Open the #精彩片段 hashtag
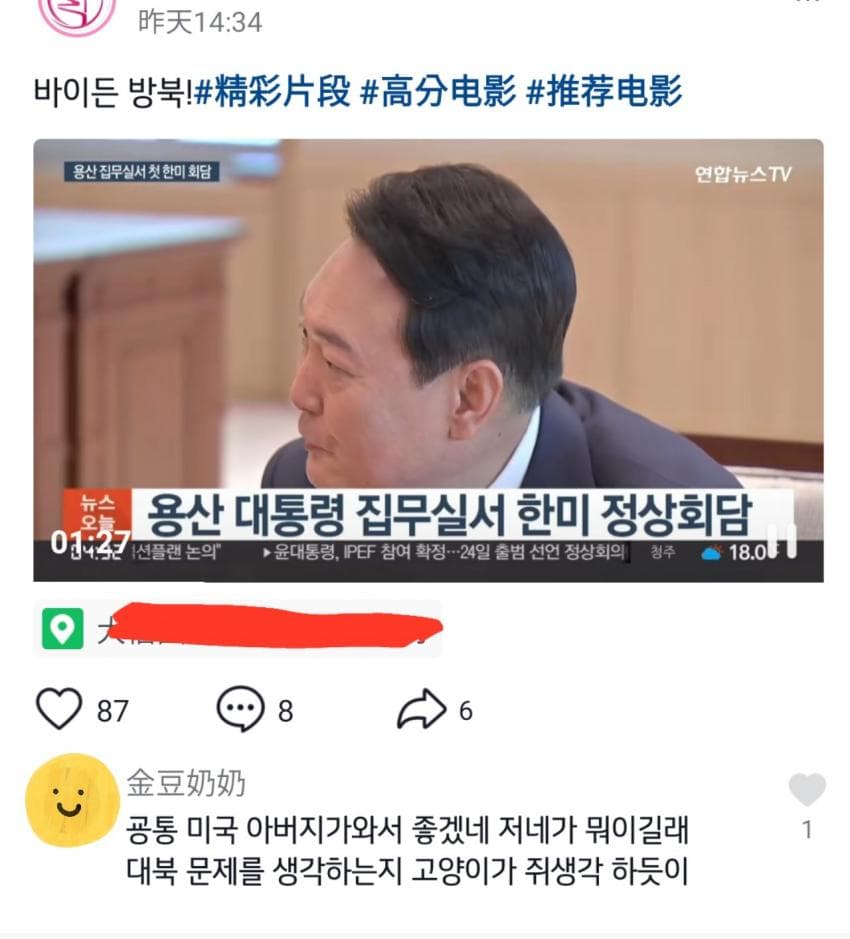Screen dimensions: 850x939 (x=273, y=92)
